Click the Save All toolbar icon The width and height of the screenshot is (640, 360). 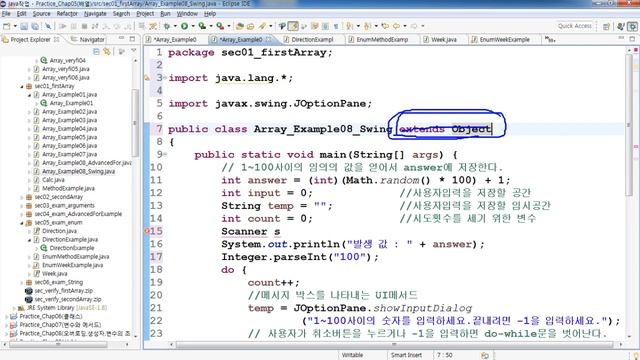pyautogui.click(x=35, y=26)
